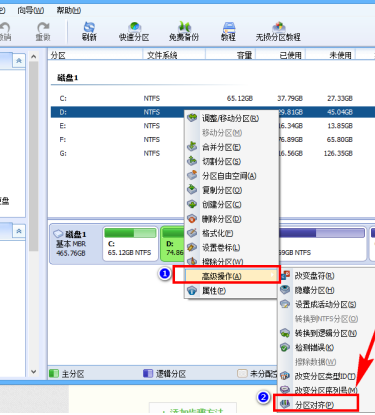Select 删除分区(D) from the context menu
Viewport: 375px width, 415px height.
231,219
